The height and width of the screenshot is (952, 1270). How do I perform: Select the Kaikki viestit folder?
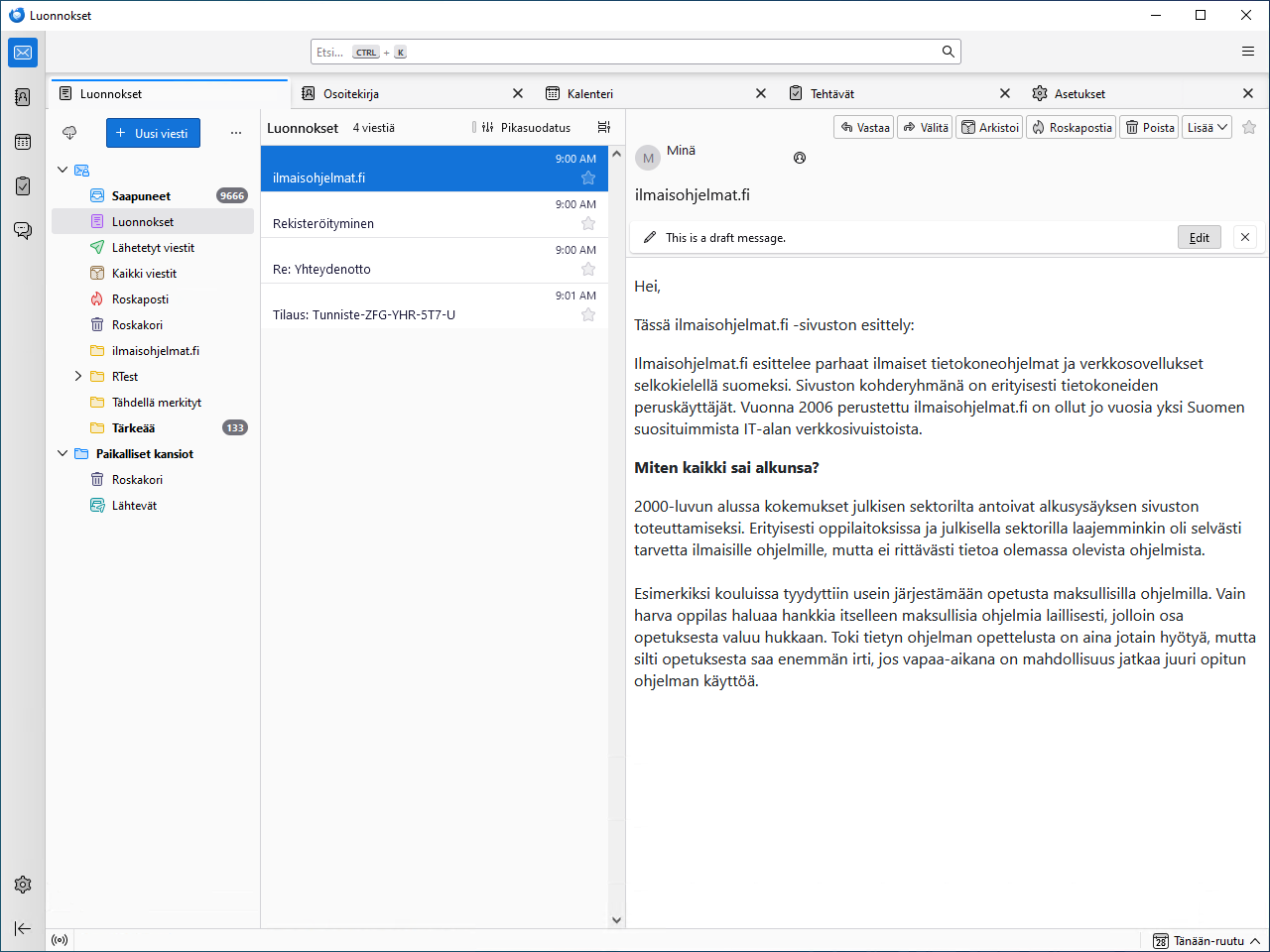pyautogui.click(x=153, y=273)
